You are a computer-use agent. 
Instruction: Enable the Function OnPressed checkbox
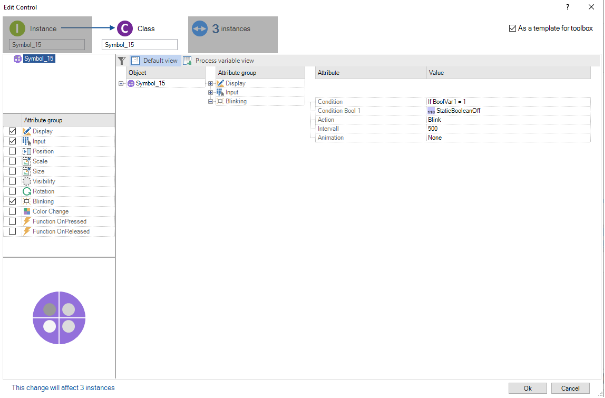click(13, 221)
